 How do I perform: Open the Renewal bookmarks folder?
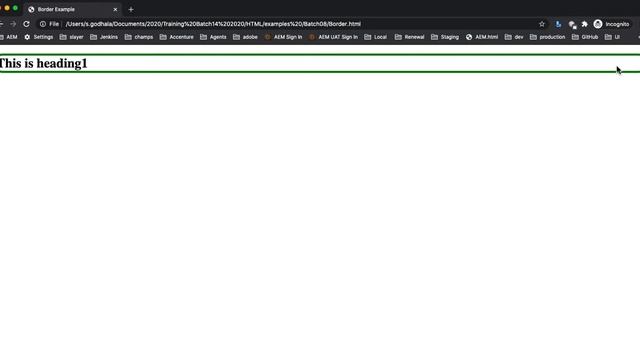[409, 37]
